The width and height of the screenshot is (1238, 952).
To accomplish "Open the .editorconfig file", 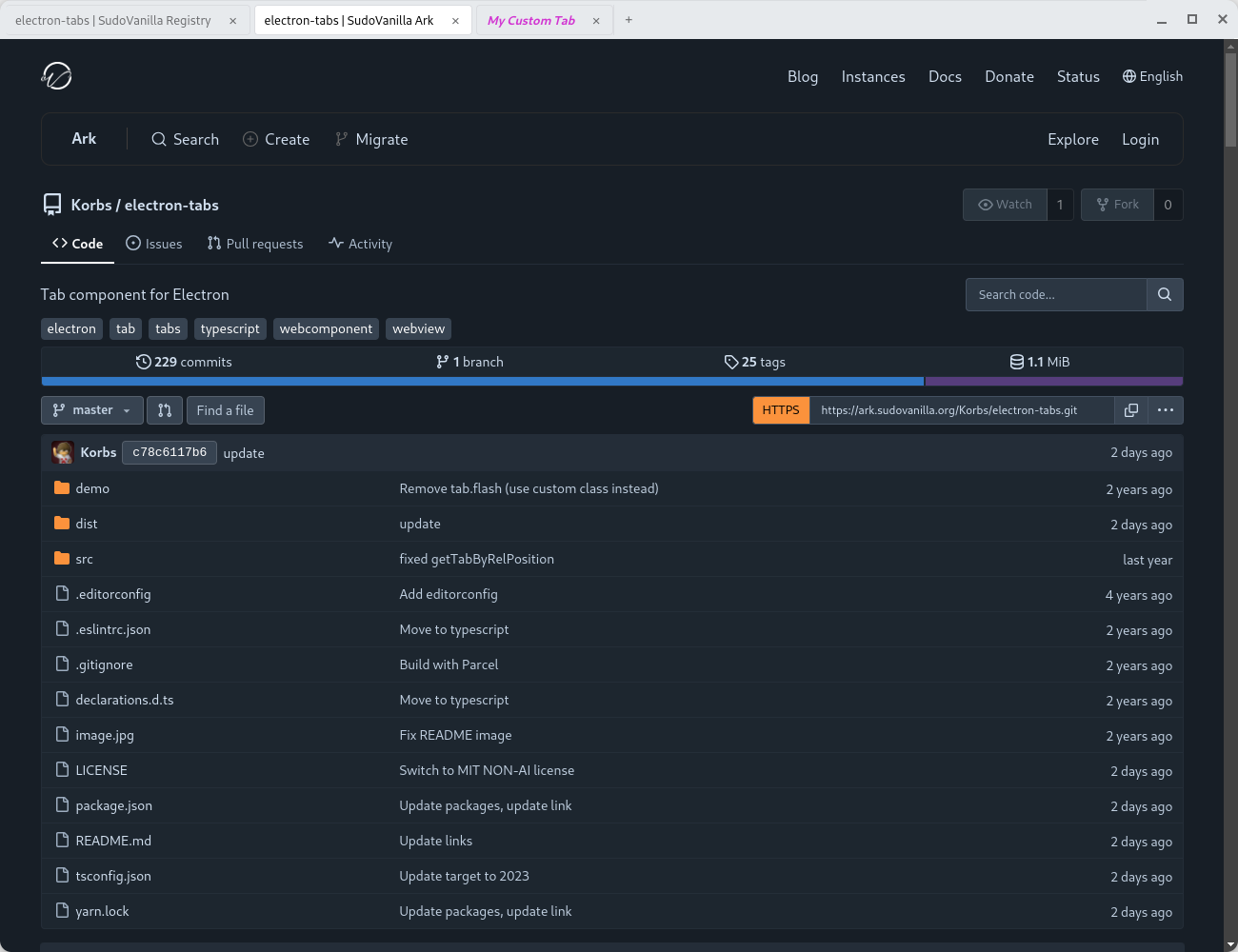I will coord(113,594).
